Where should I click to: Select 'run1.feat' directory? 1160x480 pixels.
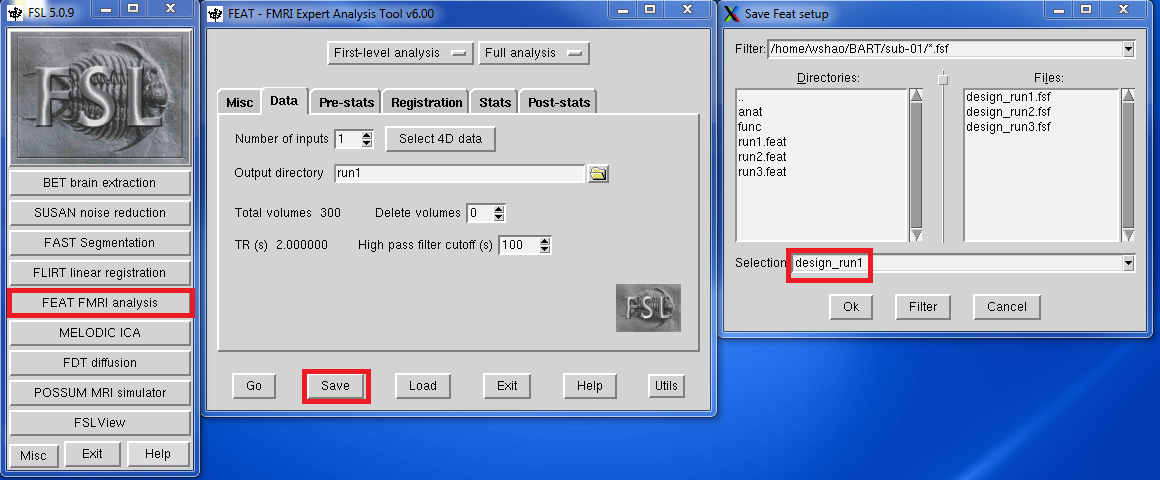click(x=762, y=141)
